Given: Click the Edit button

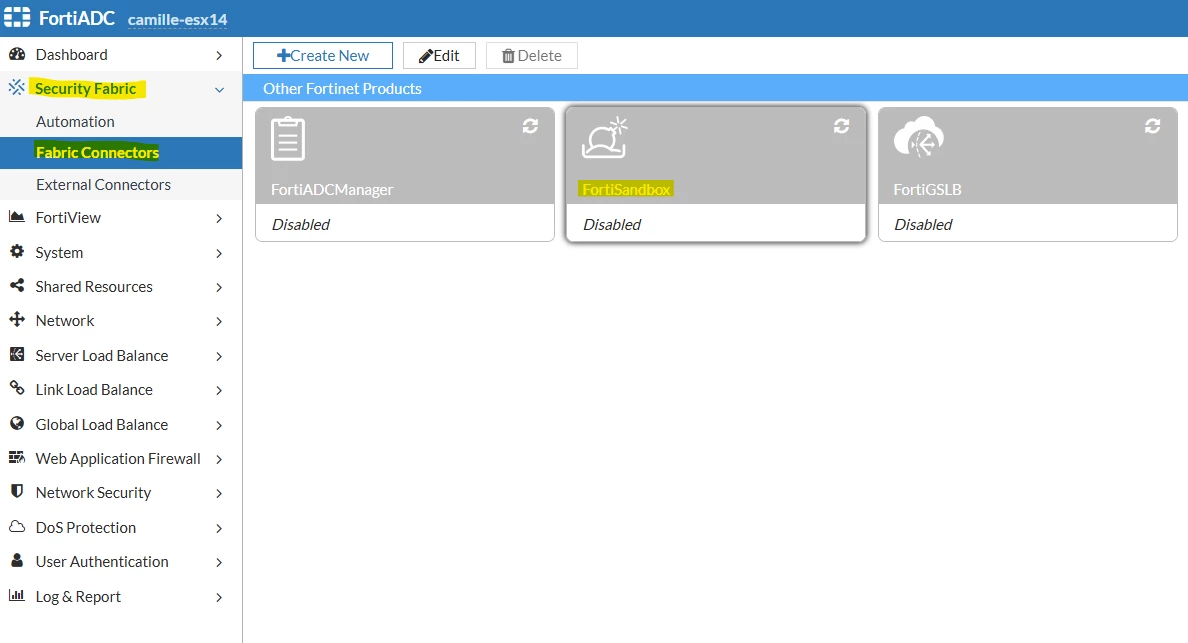Looking at the screenshot, I should [439, 55].
